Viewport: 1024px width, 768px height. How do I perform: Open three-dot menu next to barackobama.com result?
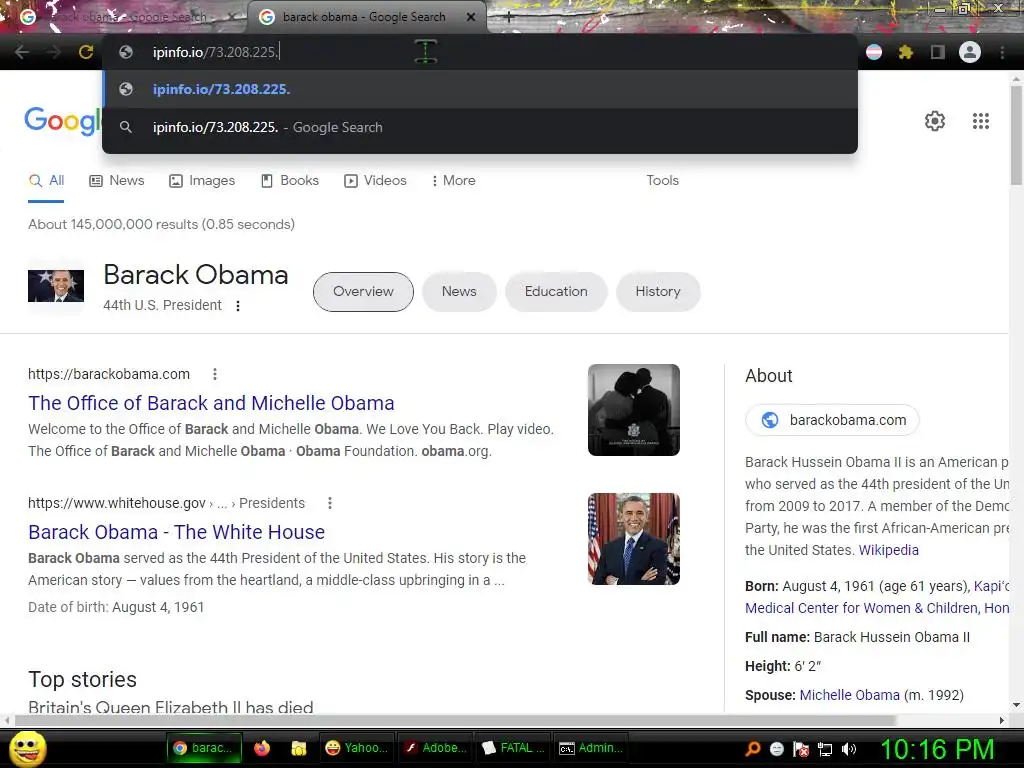point(215,374)
